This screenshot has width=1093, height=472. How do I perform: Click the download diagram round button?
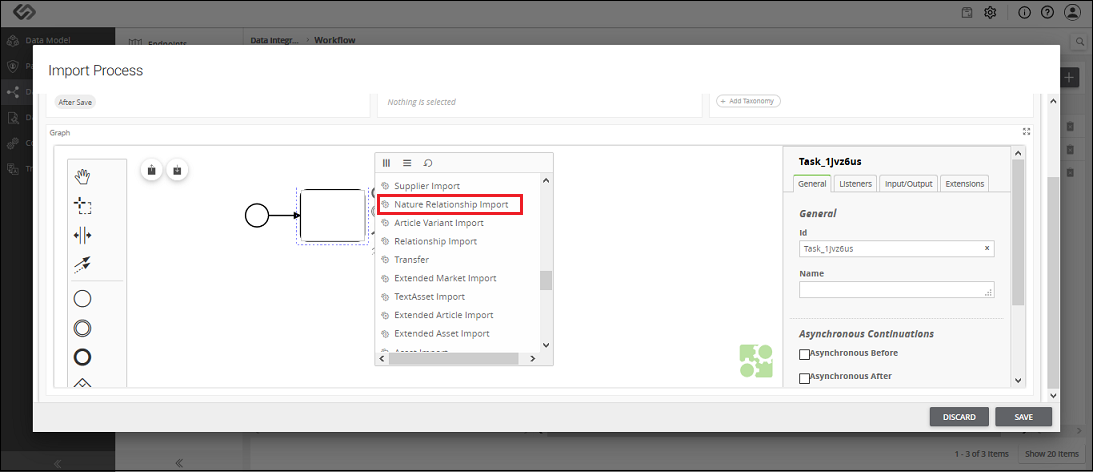click(x=177, y=169)
